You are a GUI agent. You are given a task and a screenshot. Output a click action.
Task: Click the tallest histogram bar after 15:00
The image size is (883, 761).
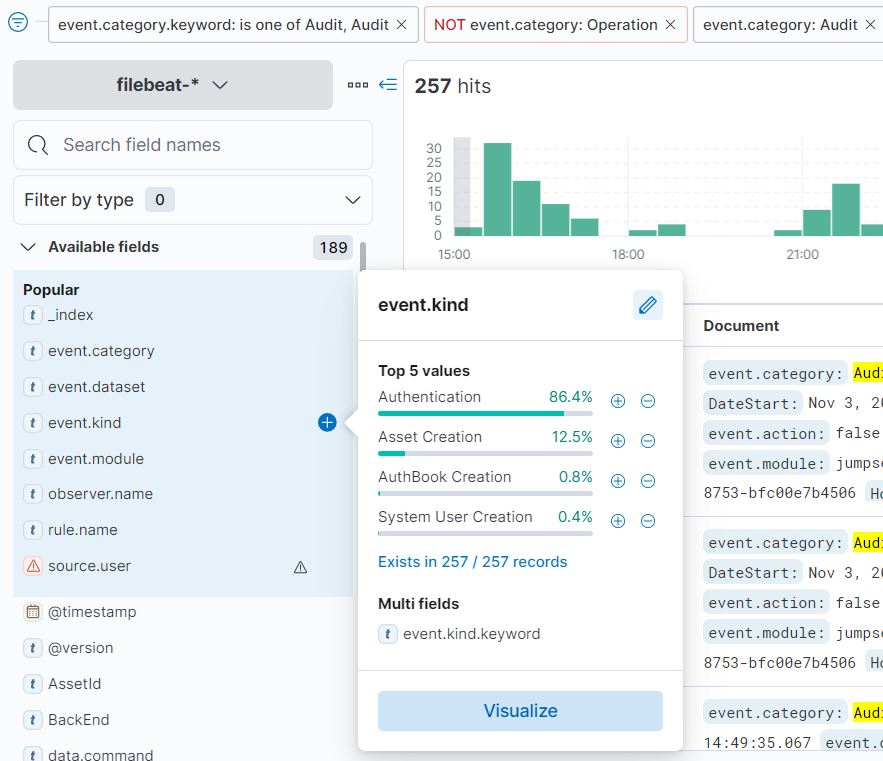[497, 189]
